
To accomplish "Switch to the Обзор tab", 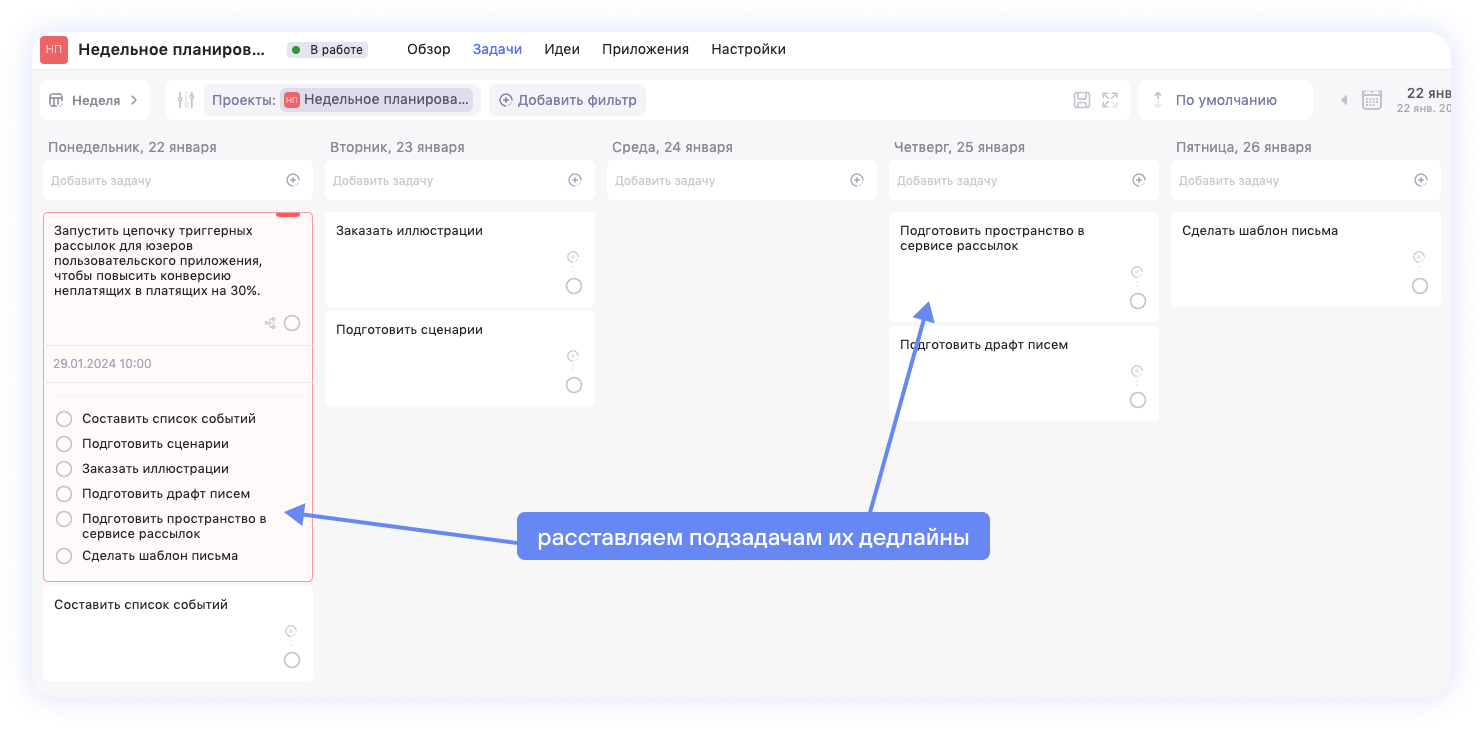I will click(x=429, y=49).
